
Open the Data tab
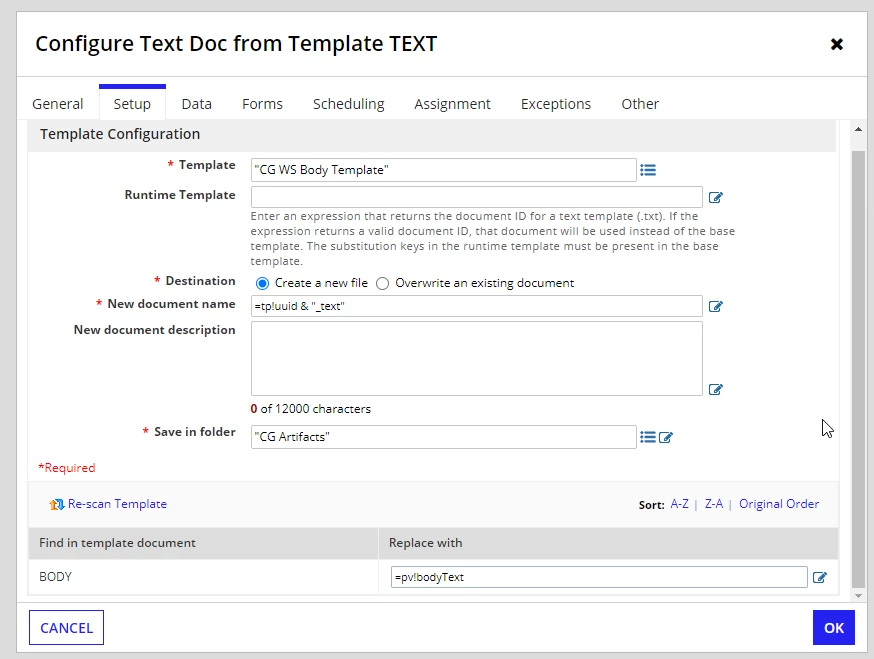pyautogui.click(x=197, y=104)
